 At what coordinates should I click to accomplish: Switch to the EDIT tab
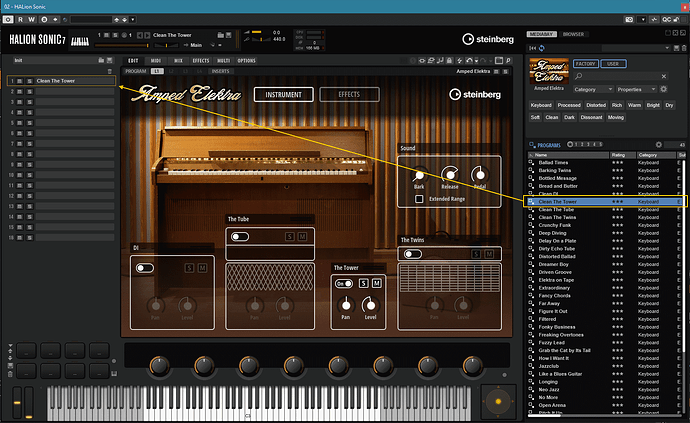[133, 61]
